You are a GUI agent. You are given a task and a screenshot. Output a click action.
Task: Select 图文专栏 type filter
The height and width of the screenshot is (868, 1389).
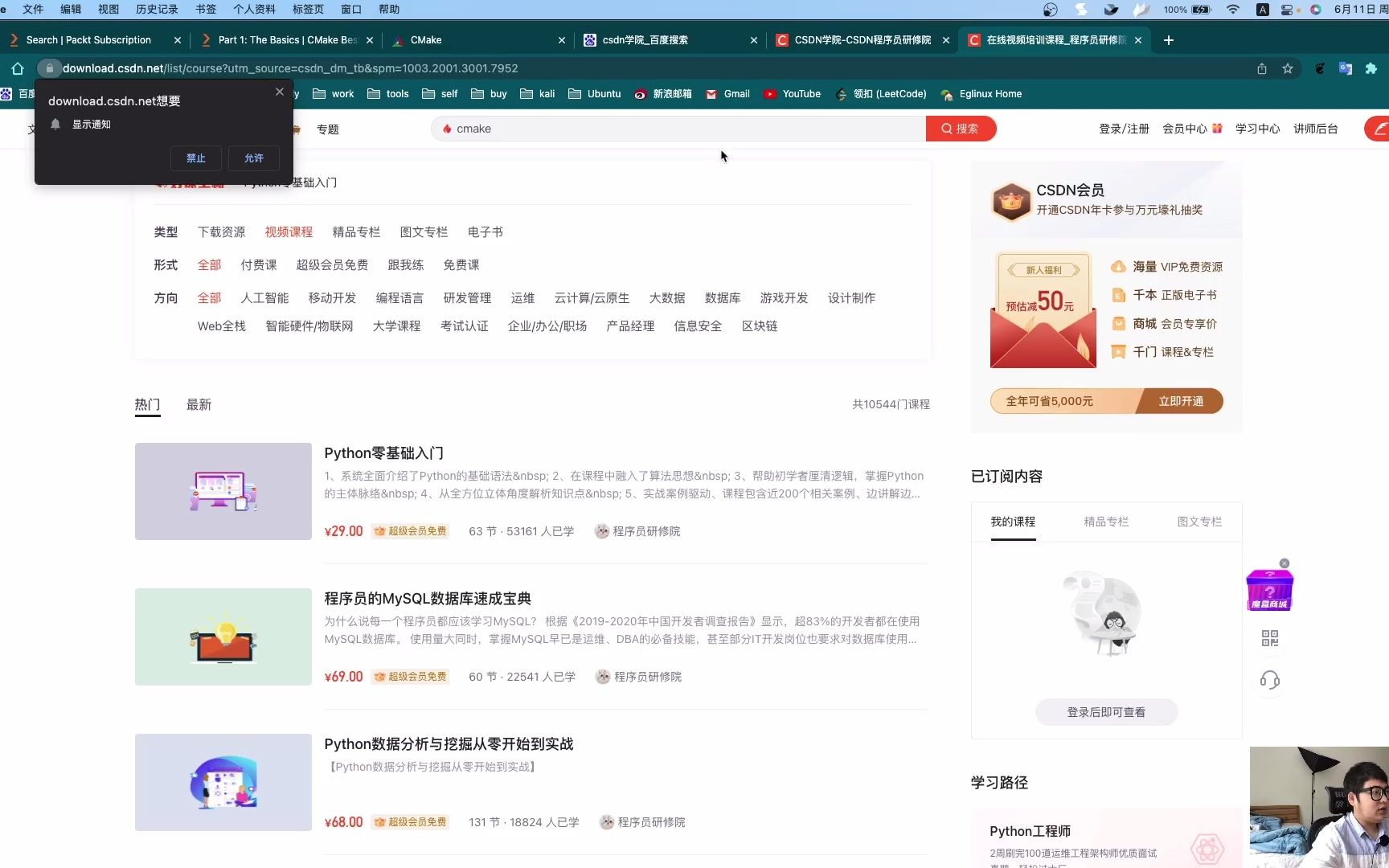point(424,232)
